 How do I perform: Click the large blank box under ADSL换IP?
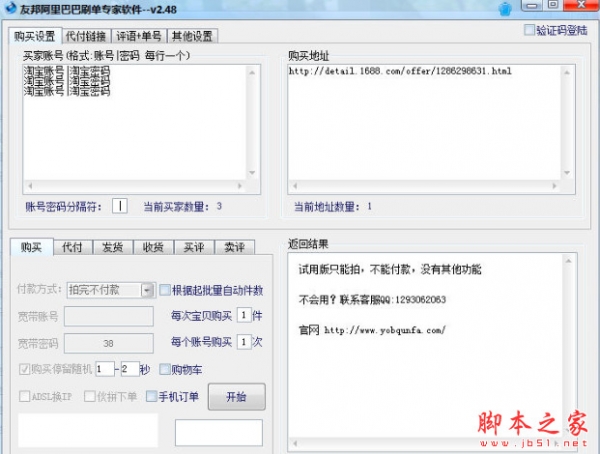coord(88,430)
